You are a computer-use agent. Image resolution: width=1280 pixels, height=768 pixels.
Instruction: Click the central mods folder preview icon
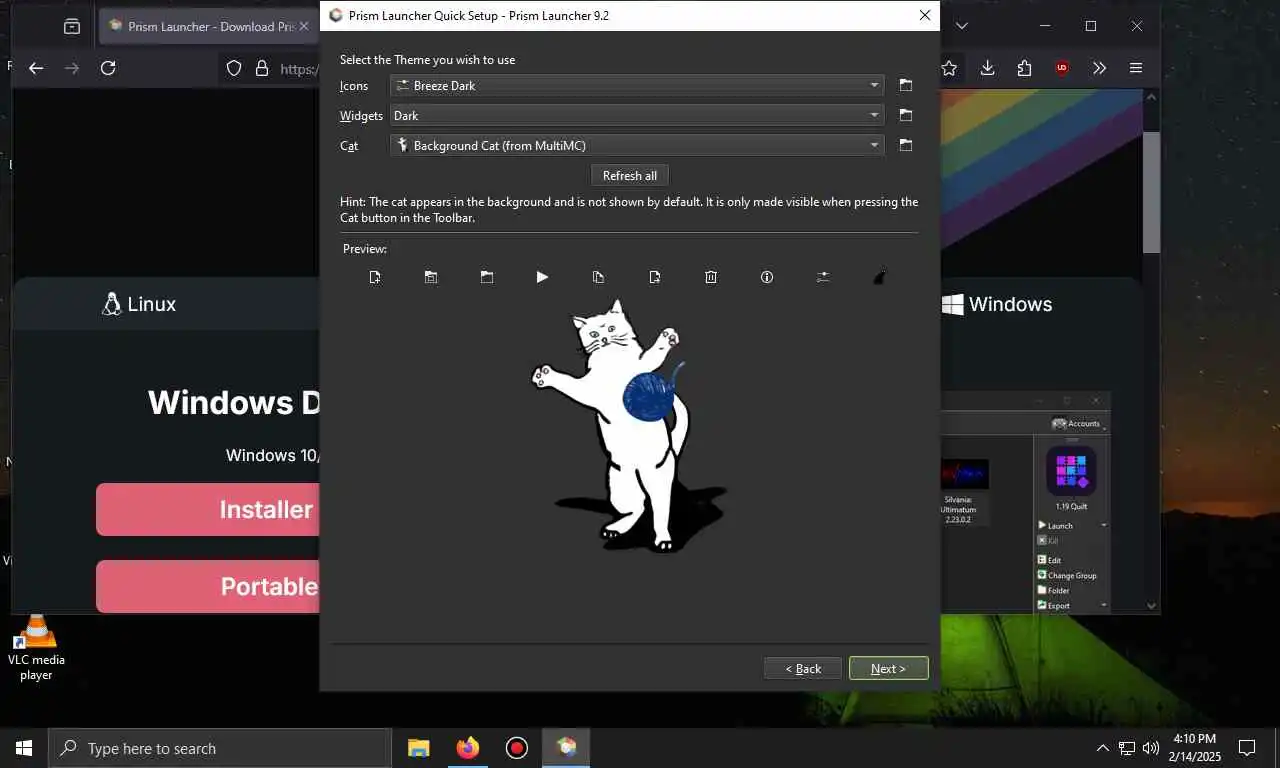(431, 277)
